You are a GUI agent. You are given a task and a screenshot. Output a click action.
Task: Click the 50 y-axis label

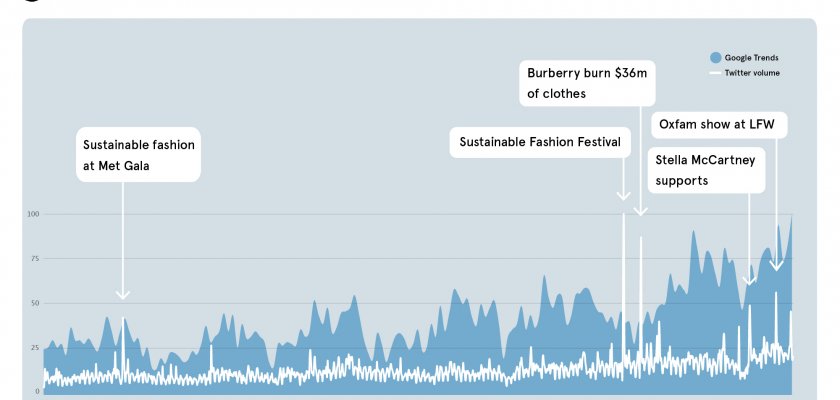click(x=34, y=303)
